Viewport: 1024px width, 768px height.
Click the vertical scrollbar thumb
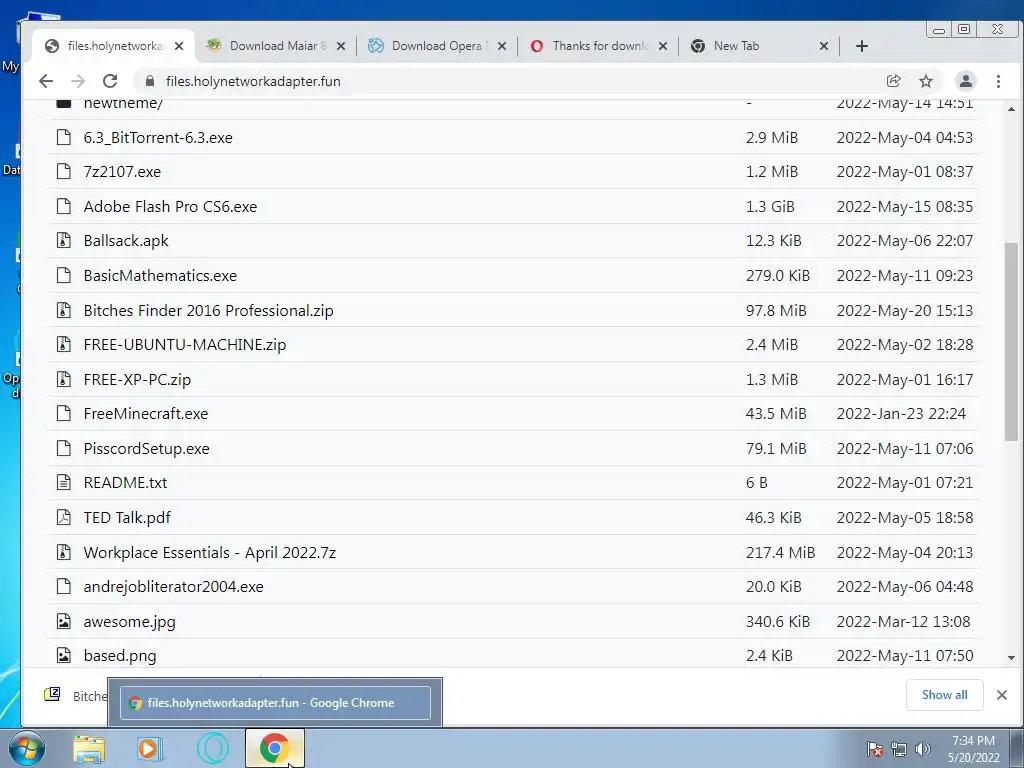[1012, 342]
